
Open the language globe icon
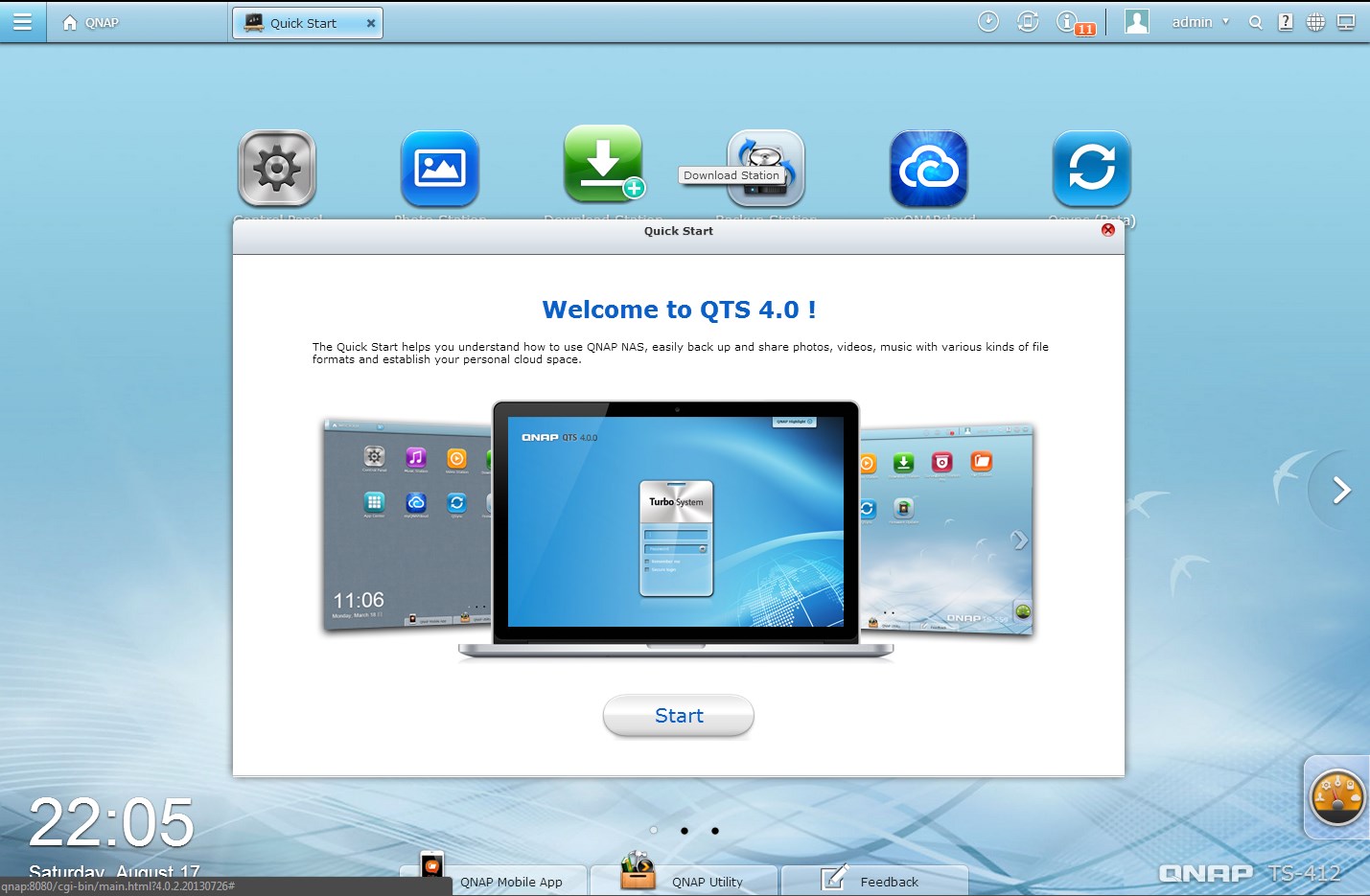[1315, 23]
